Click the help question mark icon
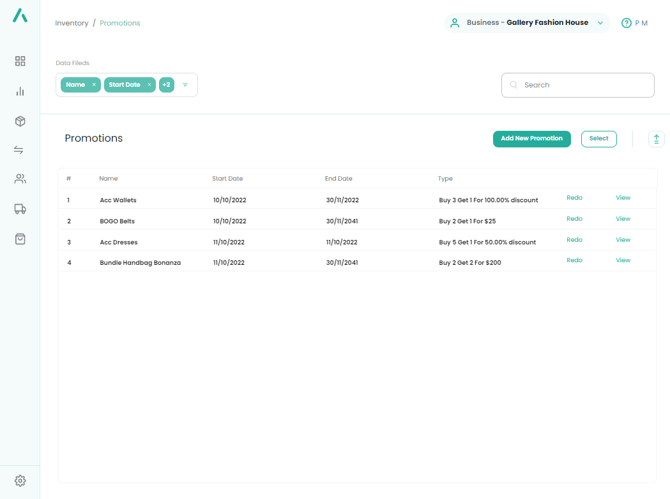This screenshot has width=670, height=499. coord(627,23)
